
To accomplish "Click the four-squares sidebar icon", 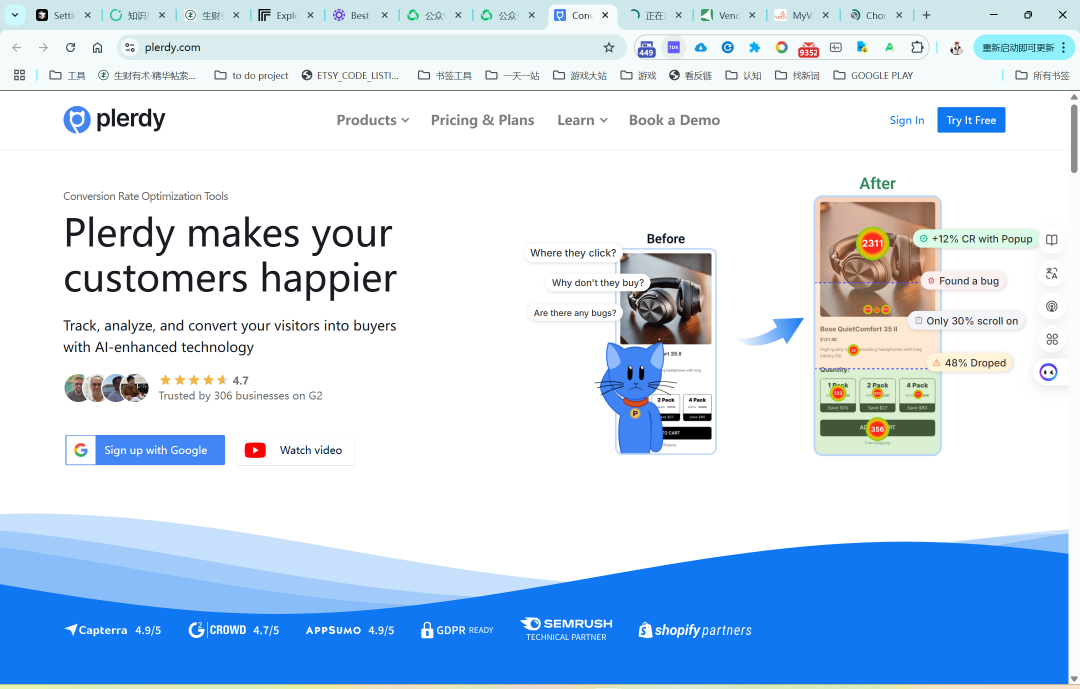I will 1052,339.
